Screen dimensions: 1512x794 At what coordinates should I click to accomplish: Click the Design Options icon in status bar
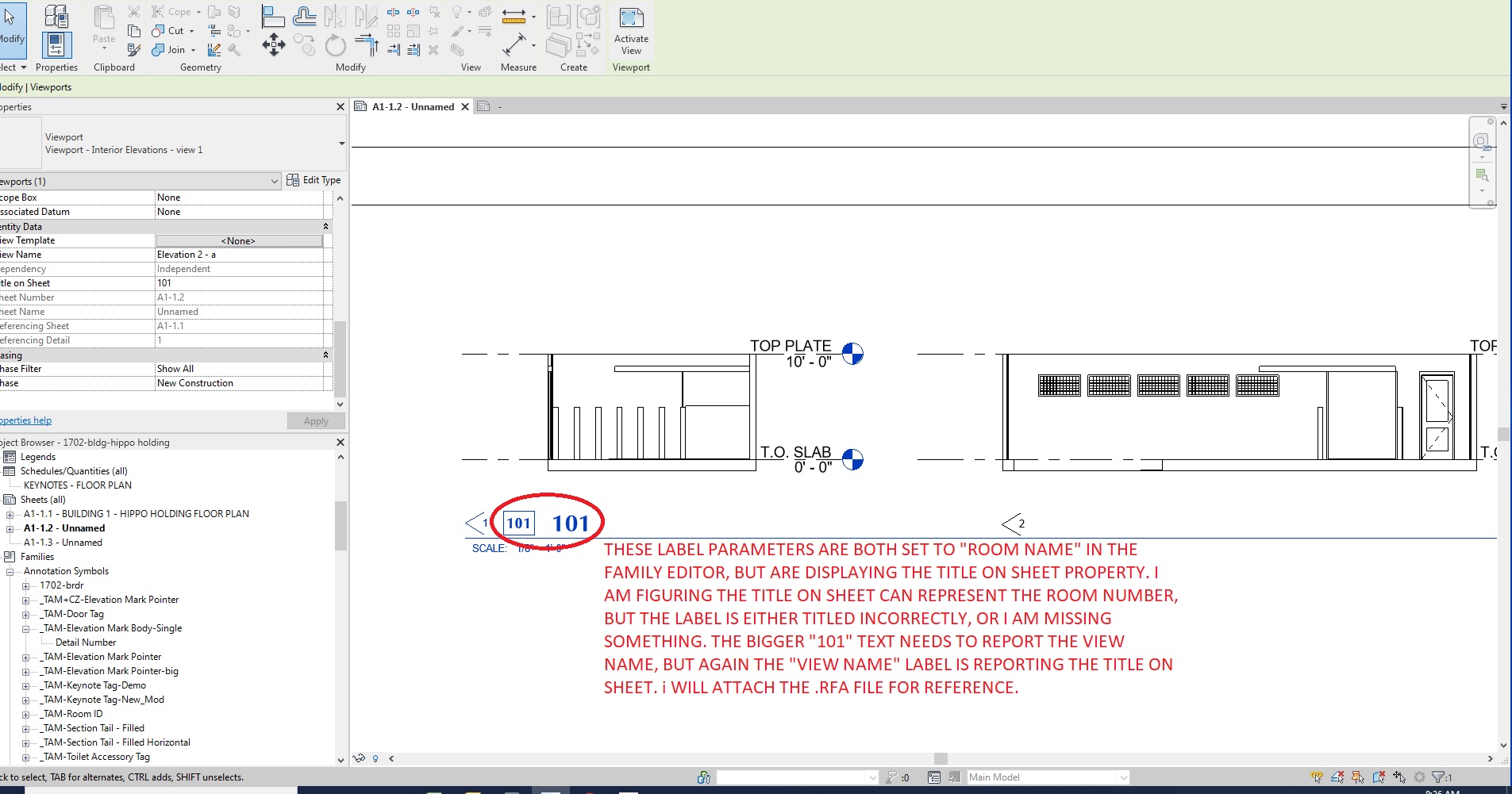tap(934, 777)
